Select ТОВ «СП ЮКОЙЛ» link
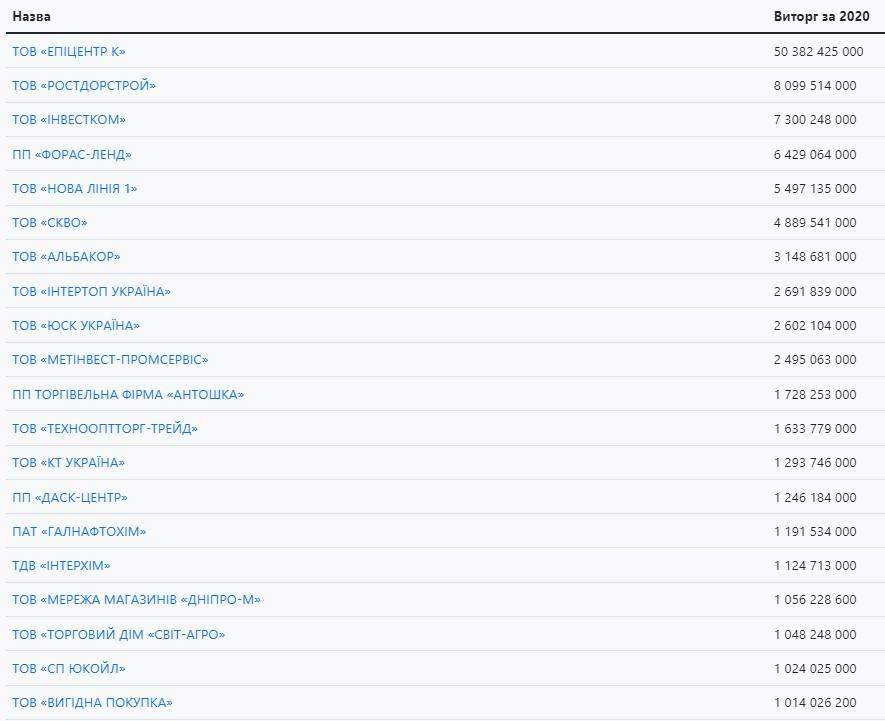The image size is (885, 721). [x=69, y=668]
